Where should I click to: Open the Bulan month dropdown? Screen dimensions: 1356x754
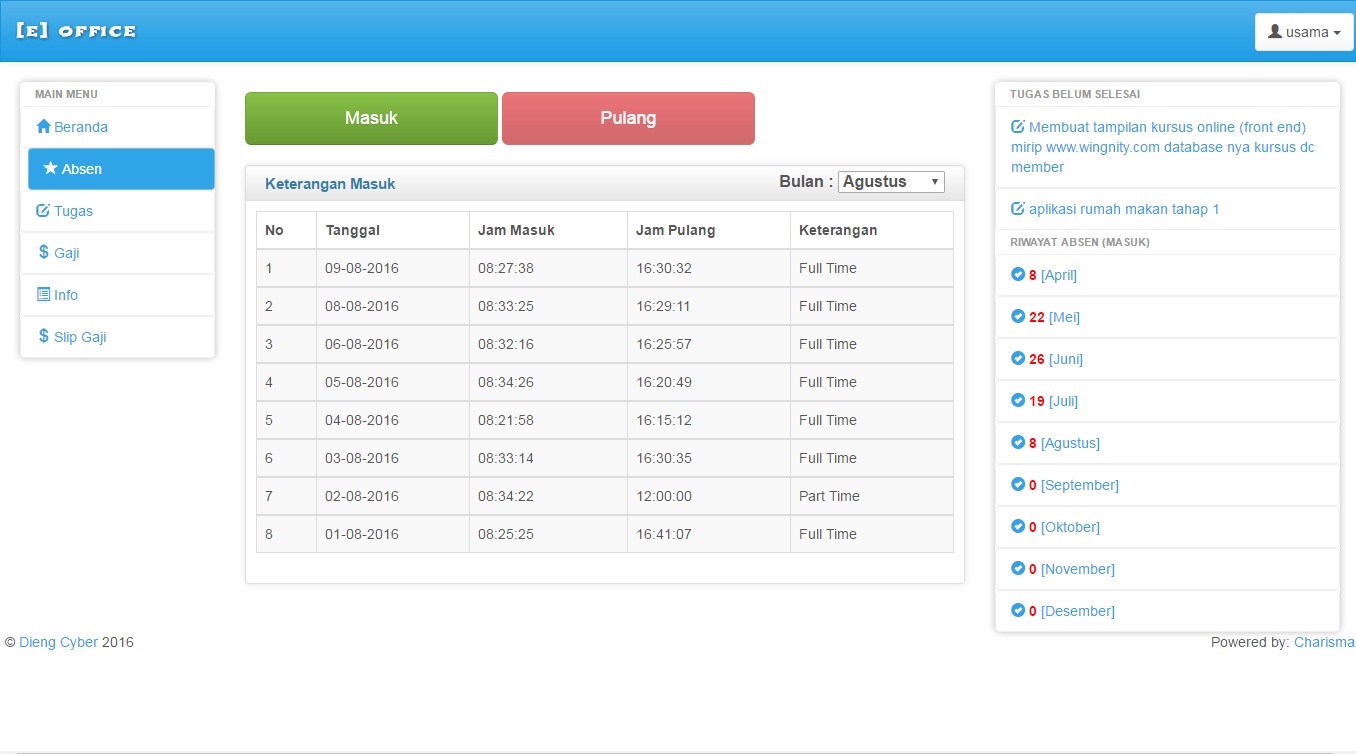[891, 182]
